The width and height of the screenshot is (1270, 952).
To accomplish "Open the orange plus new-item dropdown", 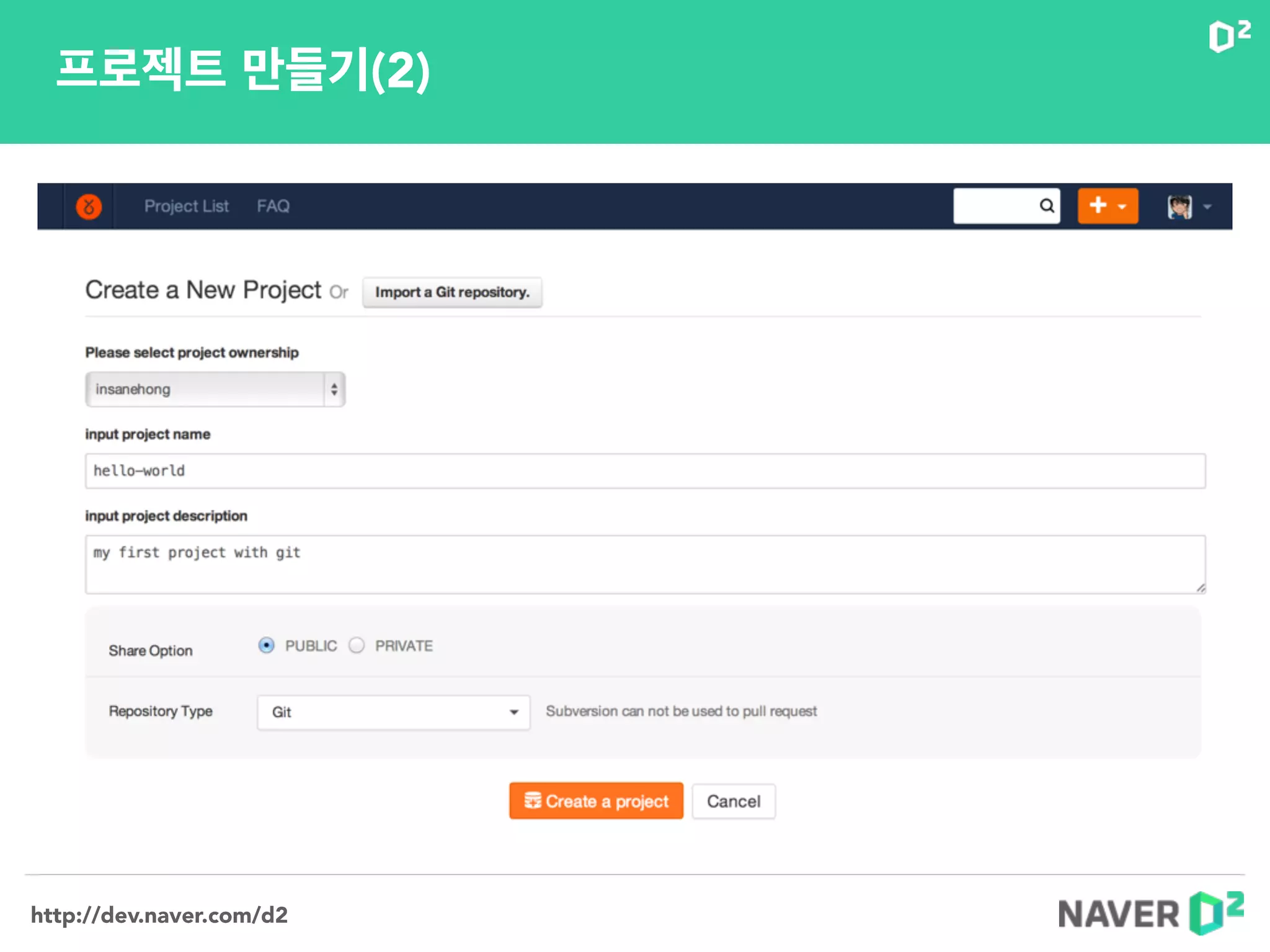I will (x=1108, y=206).
